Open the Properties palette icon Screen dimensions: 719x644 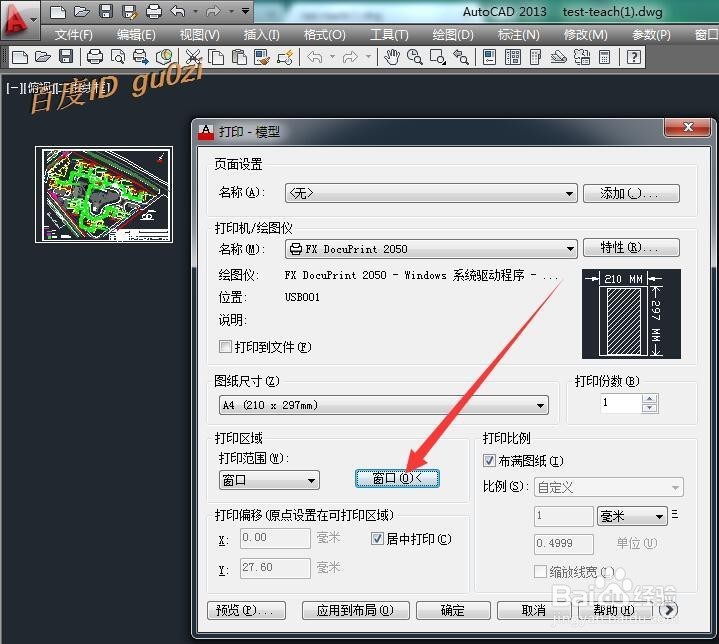point(490,57)
